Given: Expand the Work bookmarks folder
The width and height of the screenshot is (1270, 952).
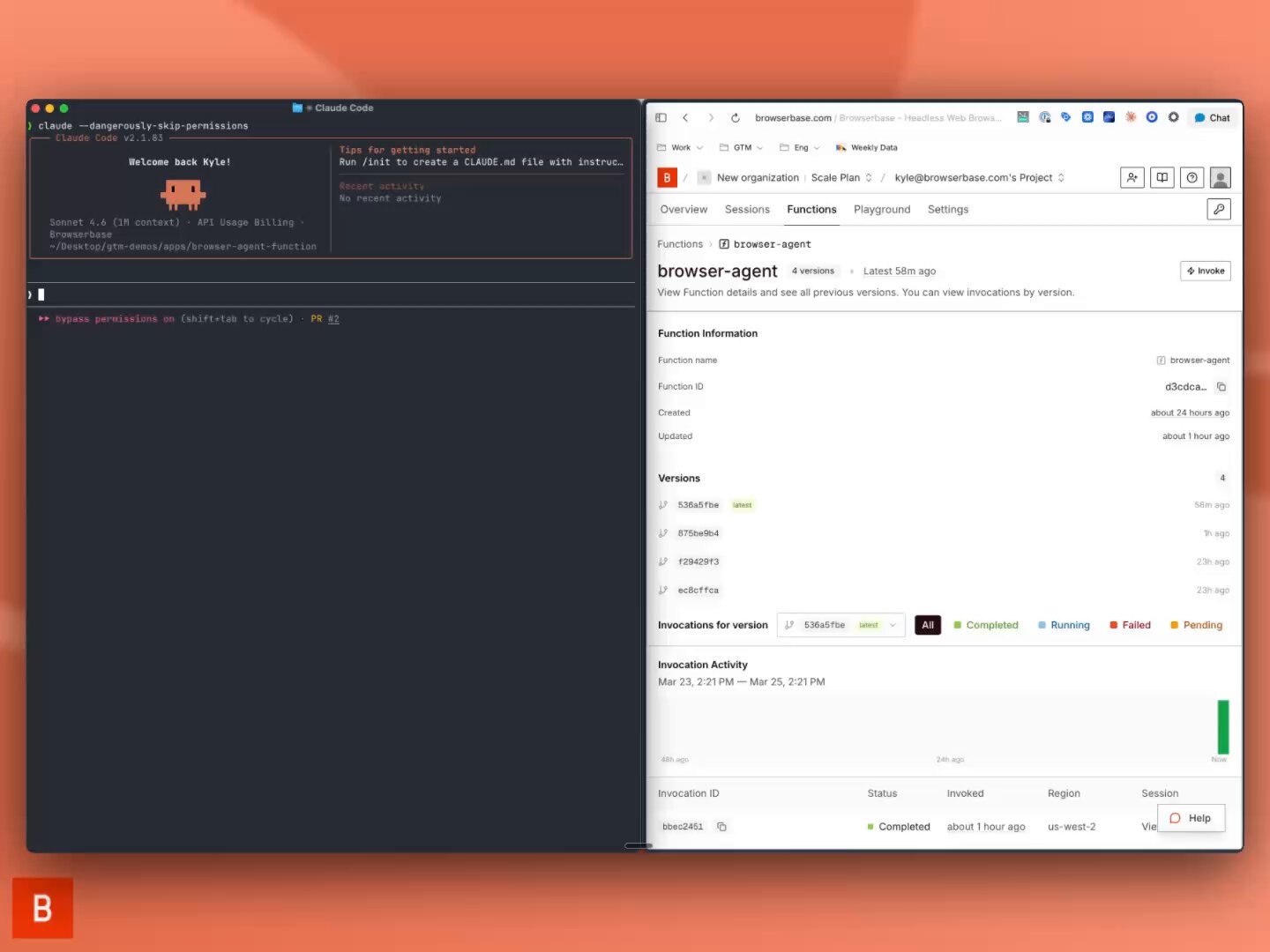Looking at the screenshot, I should coord(680,148).
